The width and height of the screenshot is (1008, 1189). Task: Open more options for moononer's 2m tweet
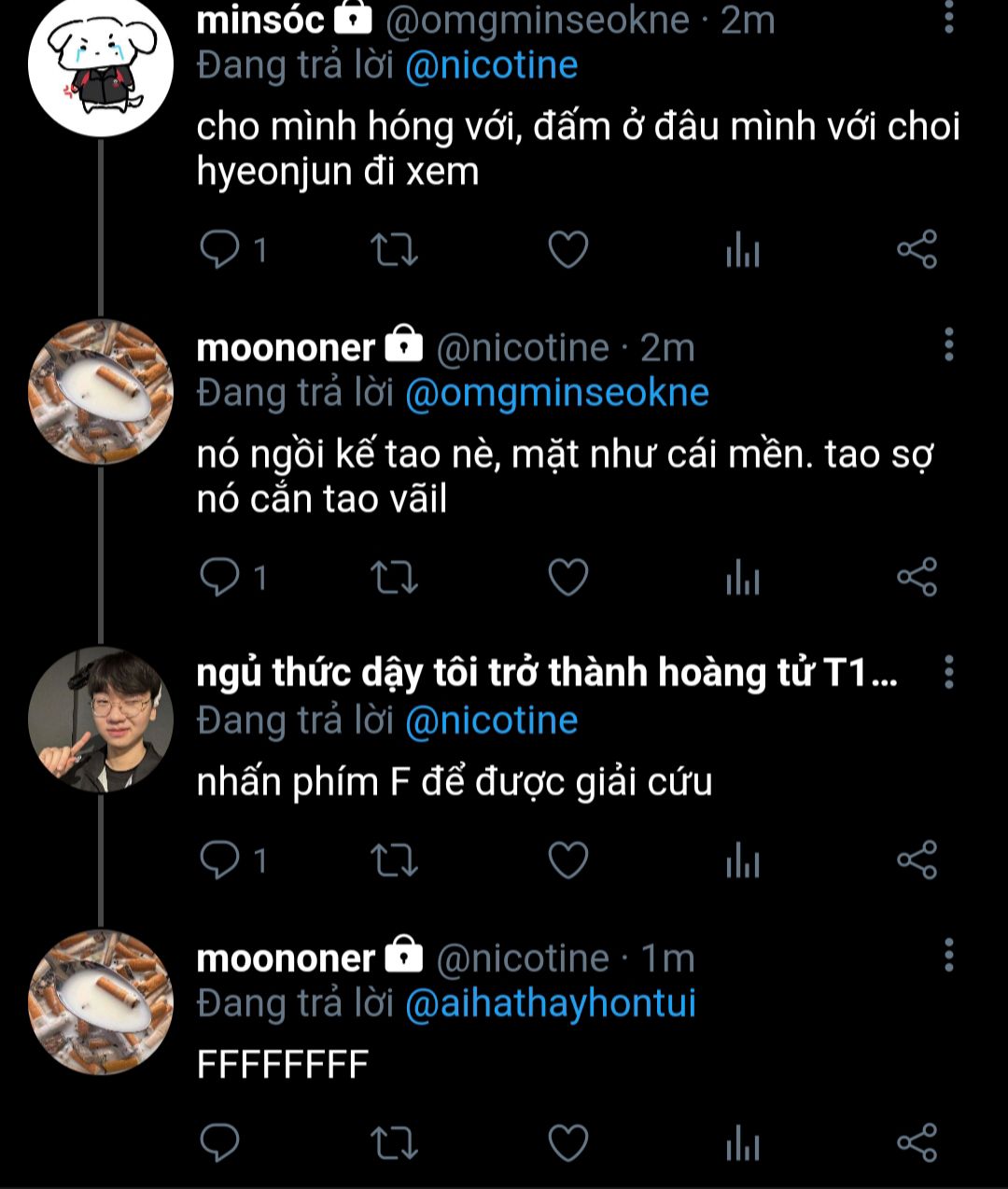click(x=948, y=345)
